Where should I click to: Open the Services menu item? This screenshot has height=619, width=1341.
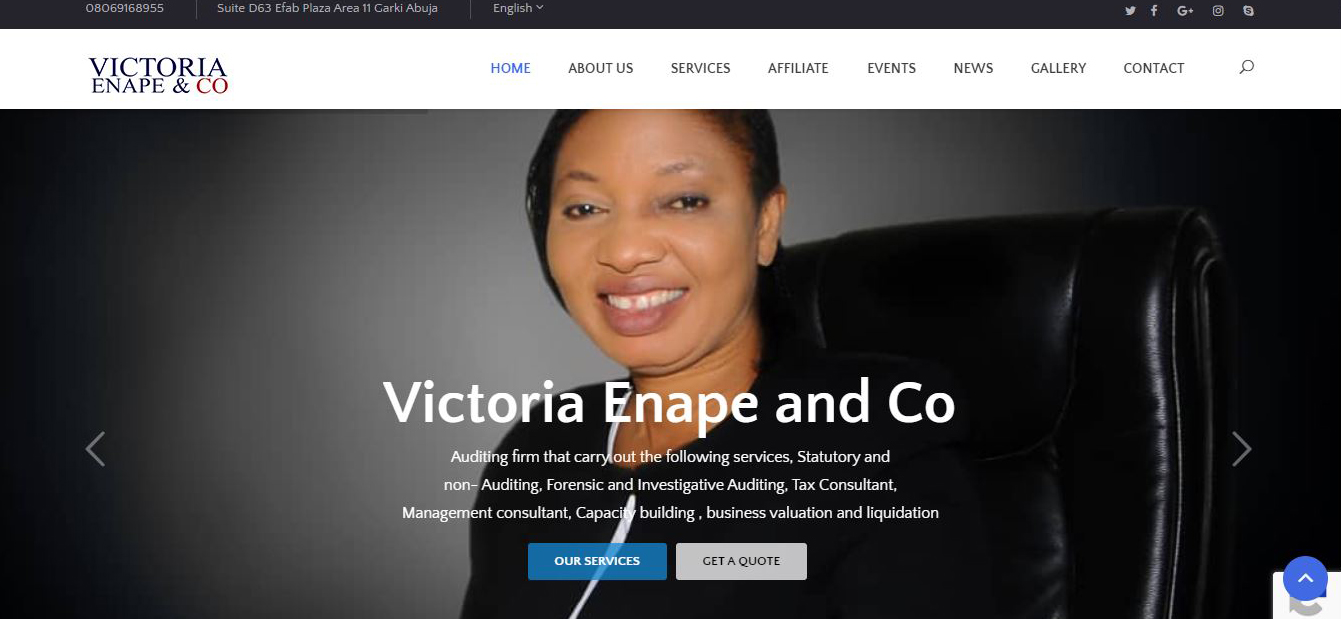click(700, 68)
